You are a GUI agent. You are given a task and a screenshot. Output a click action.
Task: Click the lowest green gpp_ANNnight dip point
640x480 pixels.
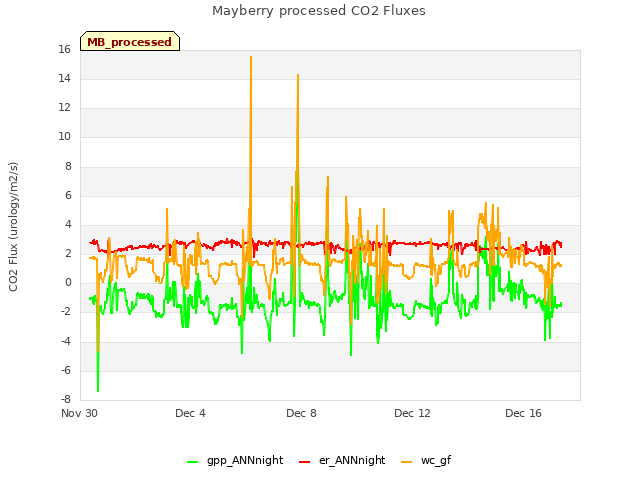pyautogui.click(x=98, y=391)
